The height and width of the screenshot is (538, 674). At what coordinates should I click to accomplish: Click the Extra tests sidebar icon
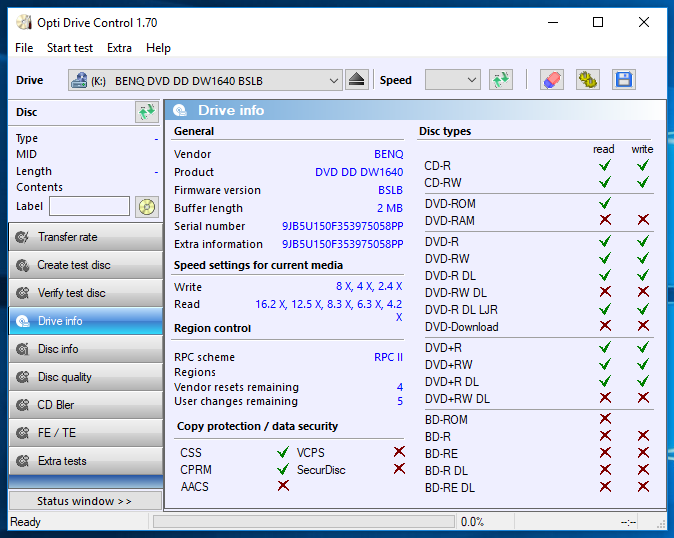tap(22, 461)
